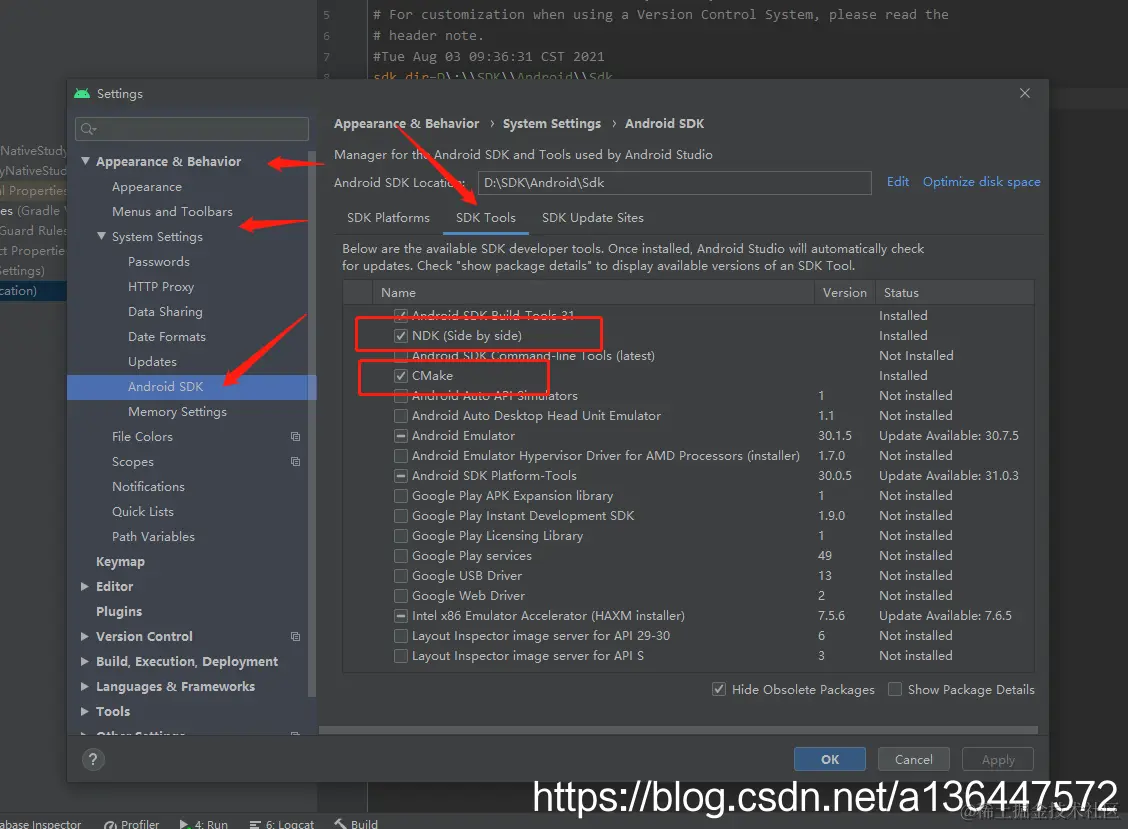Viewport: 1128px width, 829px height.
Task: Check Layout Inspector image server for API 29-30
Action: point(401,636)
